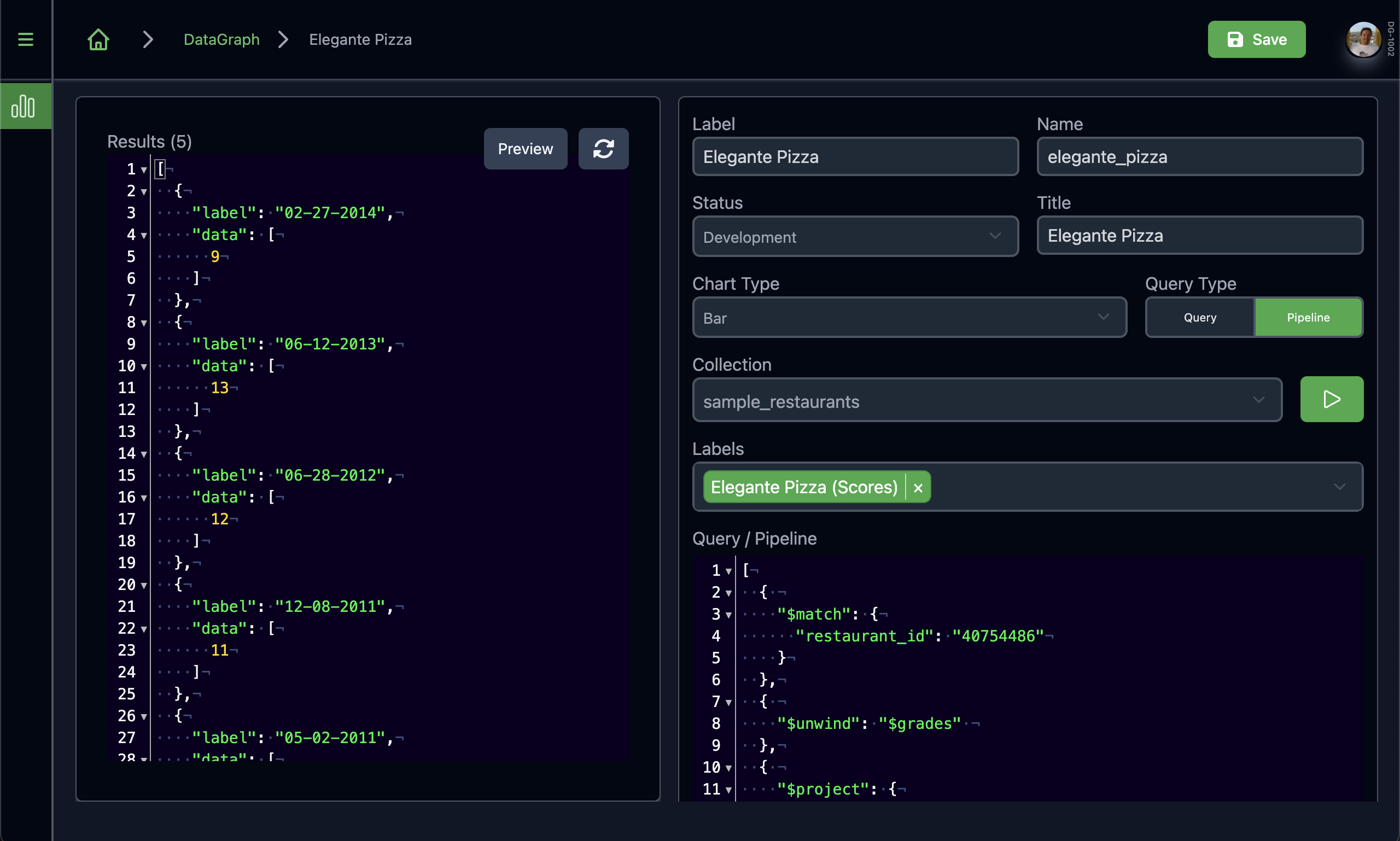Open the hamburger navigation menu

click(x=26, y=39)
